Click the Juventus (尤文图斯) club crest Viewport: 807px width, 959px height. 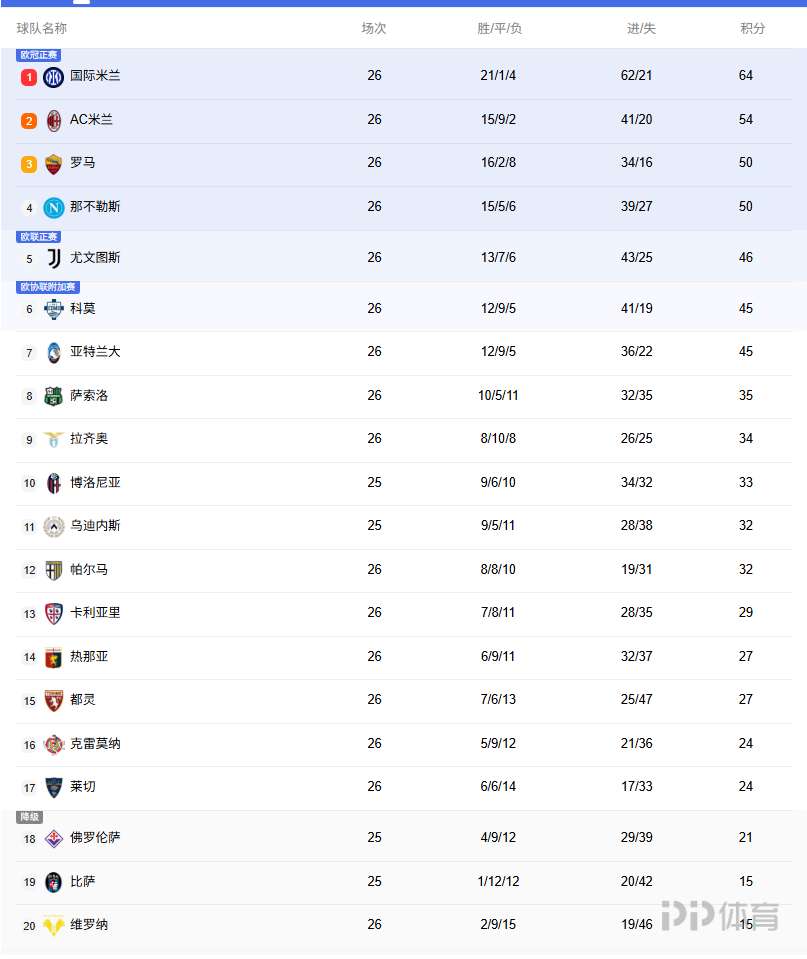(54, 258)
